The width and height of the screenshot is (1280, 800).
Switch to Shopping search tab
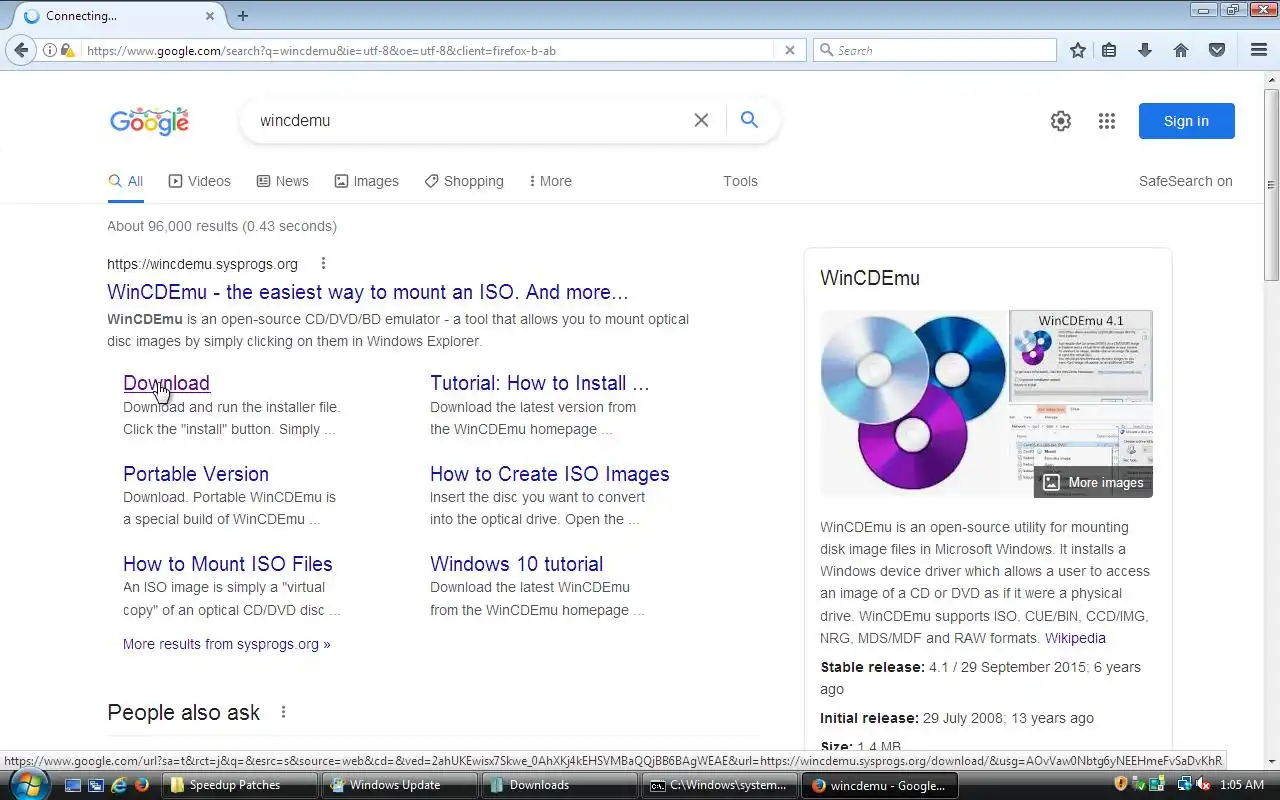pyautogui.click(x=464, y=181)
